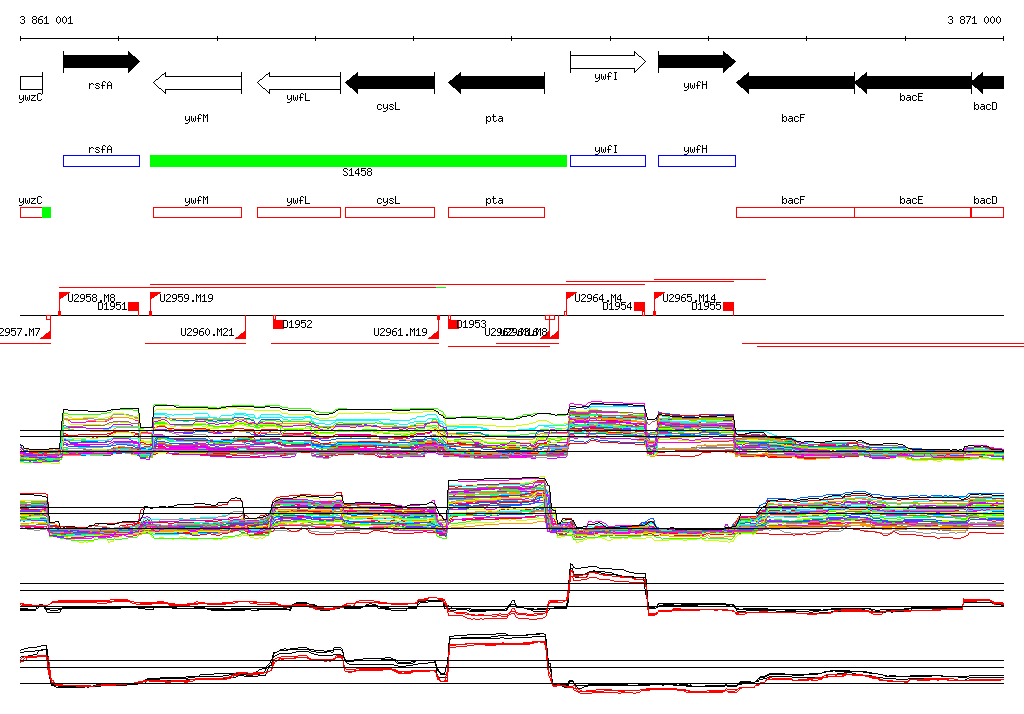Click the red-outlined ywfM box
The image size is (1024, 714).
(197, 212)
